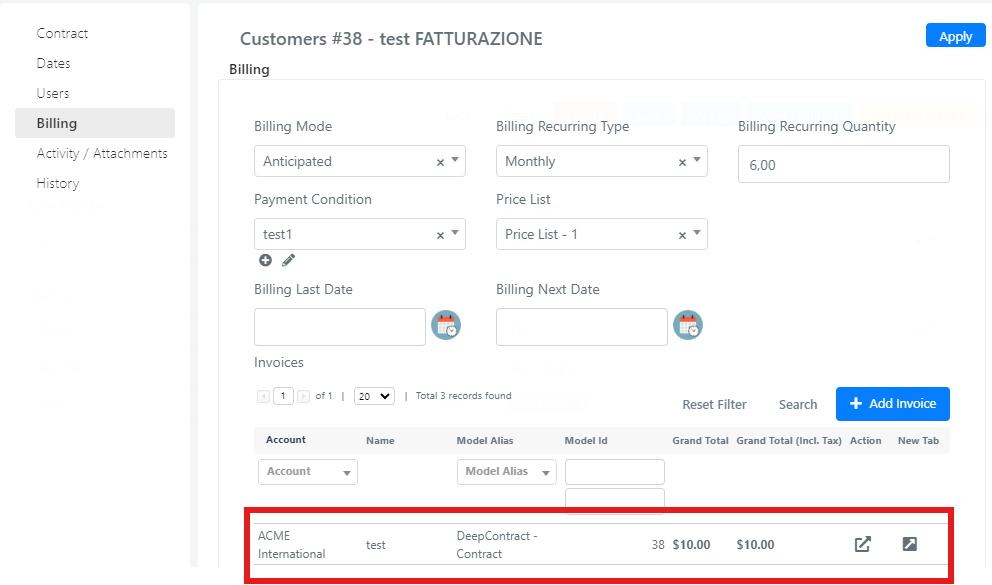Click the Name column header
Image resolution: width=992 pixels, height=585 pixels.
[x=380, y=440]
